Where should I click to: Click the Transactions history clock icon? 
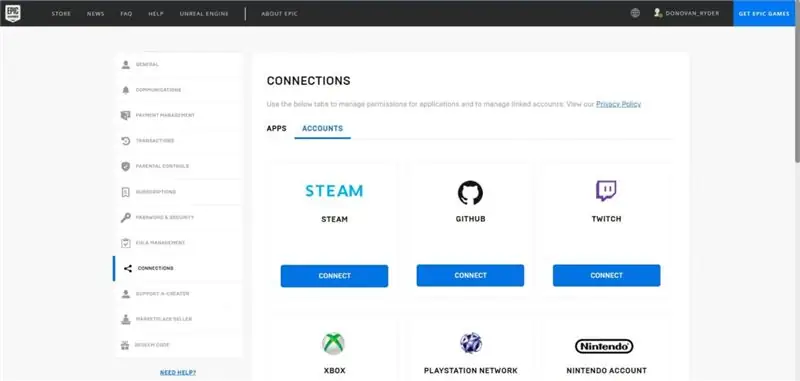126,141
